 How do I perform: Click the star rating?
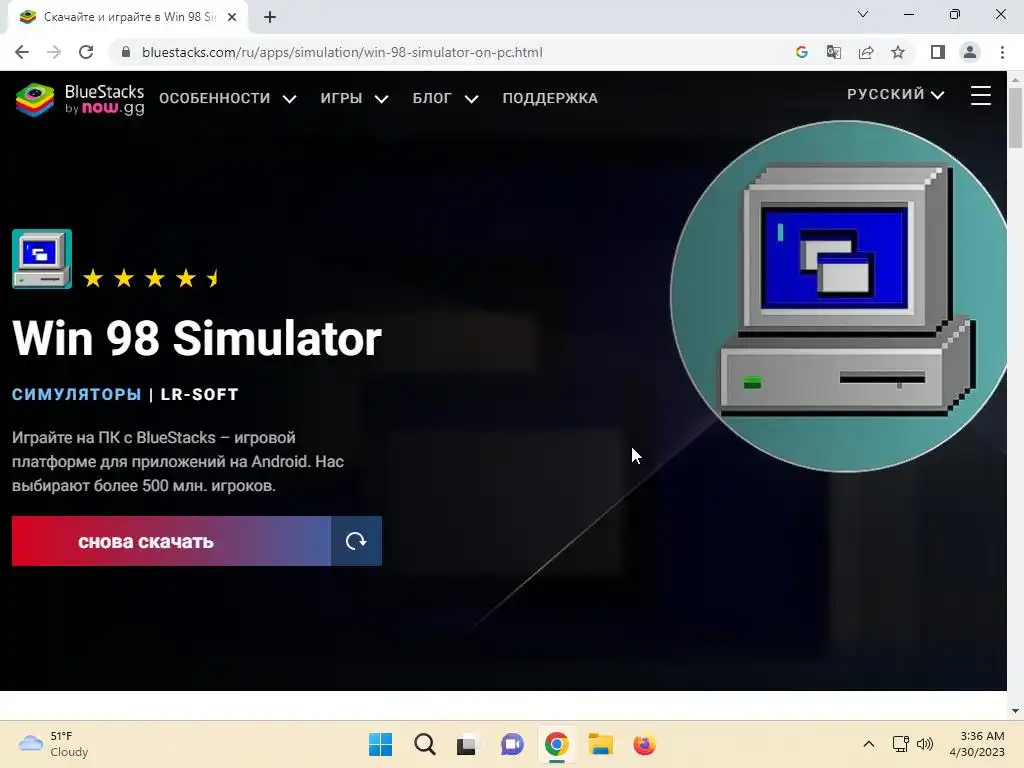tap(152, 278)
